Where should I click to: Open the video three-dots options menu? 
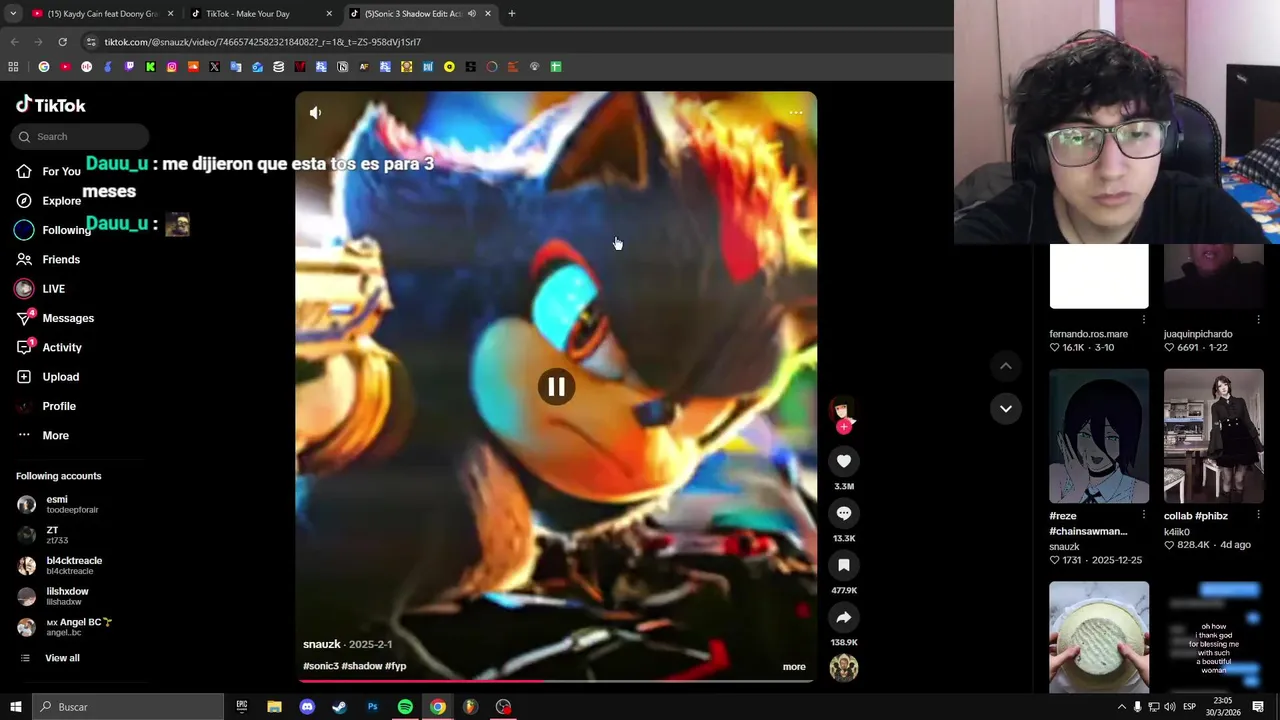tap(796, 113)
